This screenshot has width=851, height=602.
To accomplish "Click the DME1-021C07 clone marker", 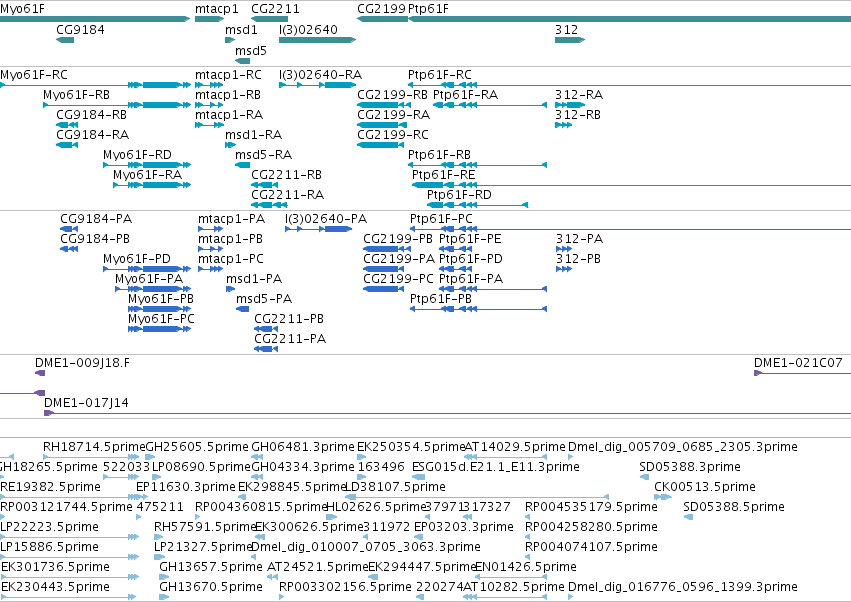I will [x=802, y=373].
